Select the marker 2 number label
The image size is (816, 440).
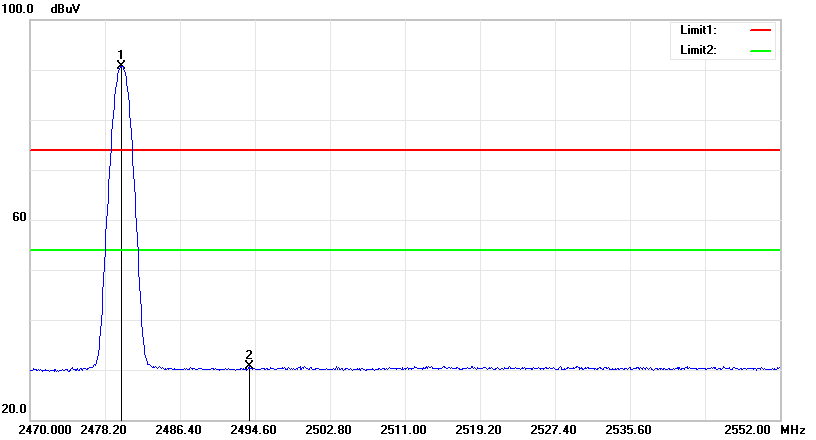click(x=249, y=354)
